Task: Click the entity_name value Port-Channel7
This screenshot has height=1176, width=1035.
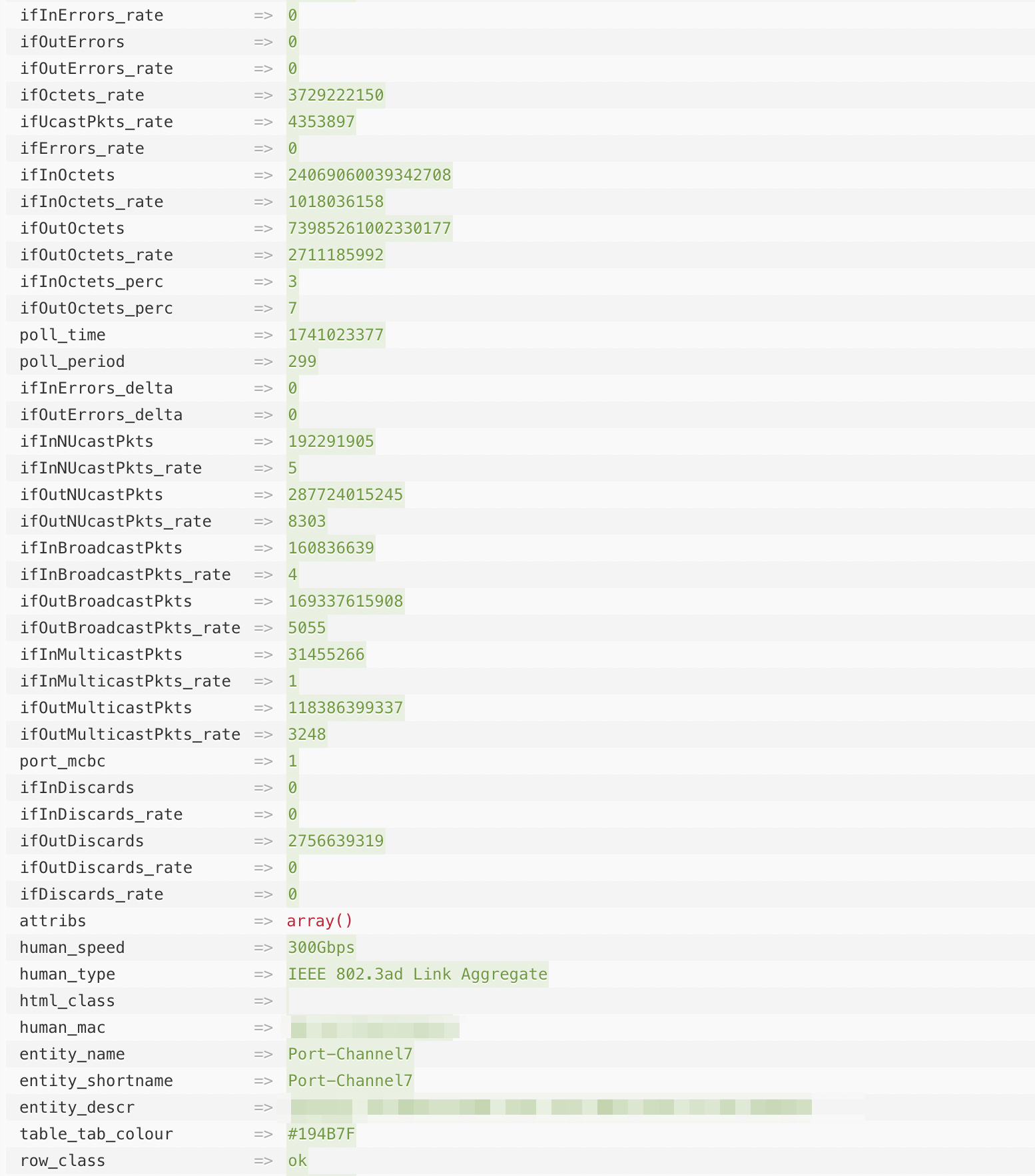Action: pos(350,1054)
